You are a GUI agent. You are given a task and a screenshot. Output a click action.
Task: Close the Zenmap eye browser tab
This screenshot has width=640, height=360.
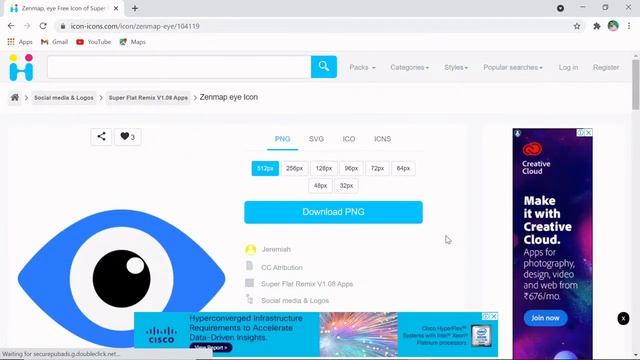click(x=116, y=8)
